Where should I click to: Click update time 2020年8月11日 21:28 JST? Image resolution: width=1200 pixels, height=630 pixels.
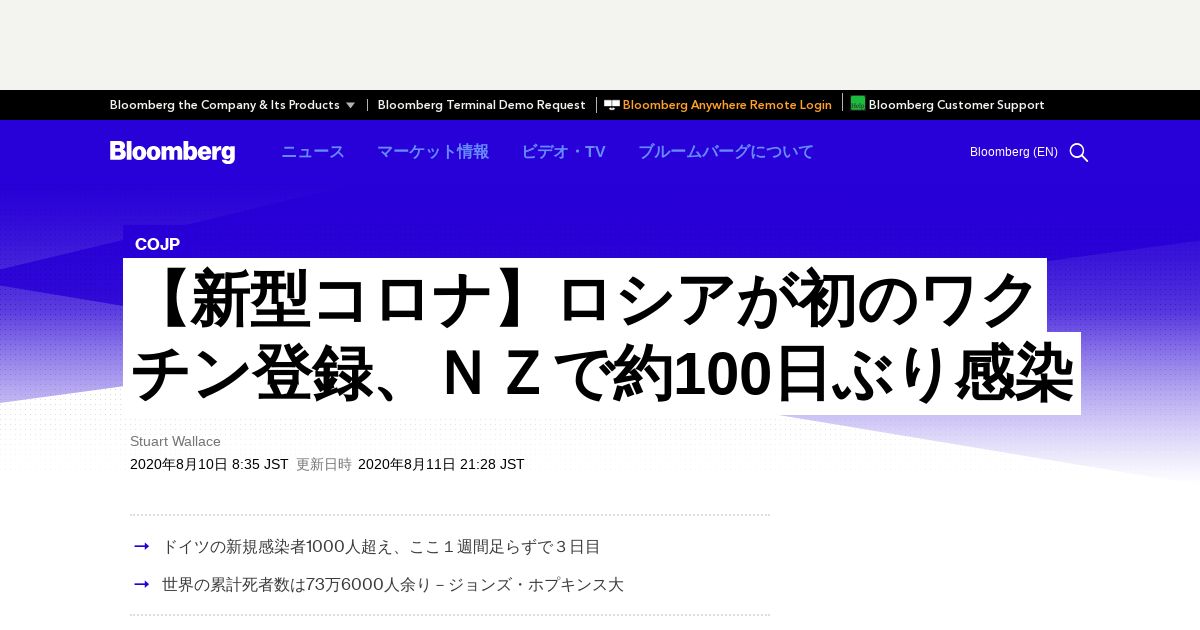pos(441,464)
